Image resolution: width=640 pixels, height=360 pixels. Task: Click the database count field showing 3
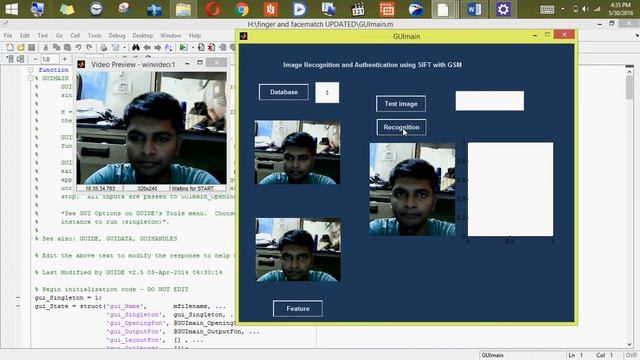(x=327, y=93)
